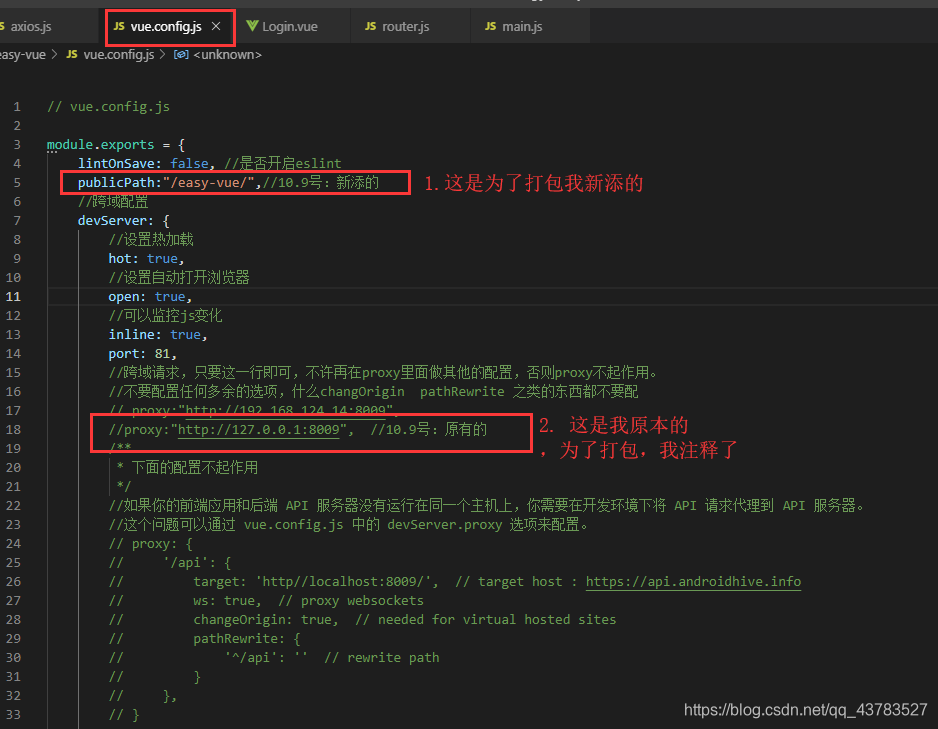Click the '//设置热加载' comment on line 8
The height and width of the screenshot is (729, 938).
tap(151, 239)
